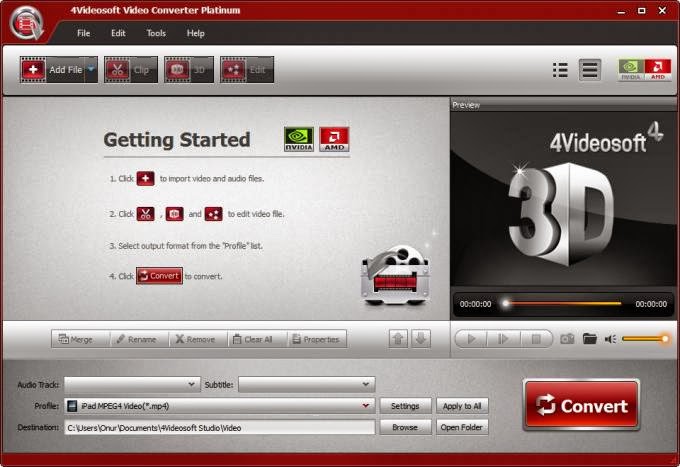The image size is (680, 467).
Task: Click the Destination path field
Action: pyautogui.click(x=220, y=428)
